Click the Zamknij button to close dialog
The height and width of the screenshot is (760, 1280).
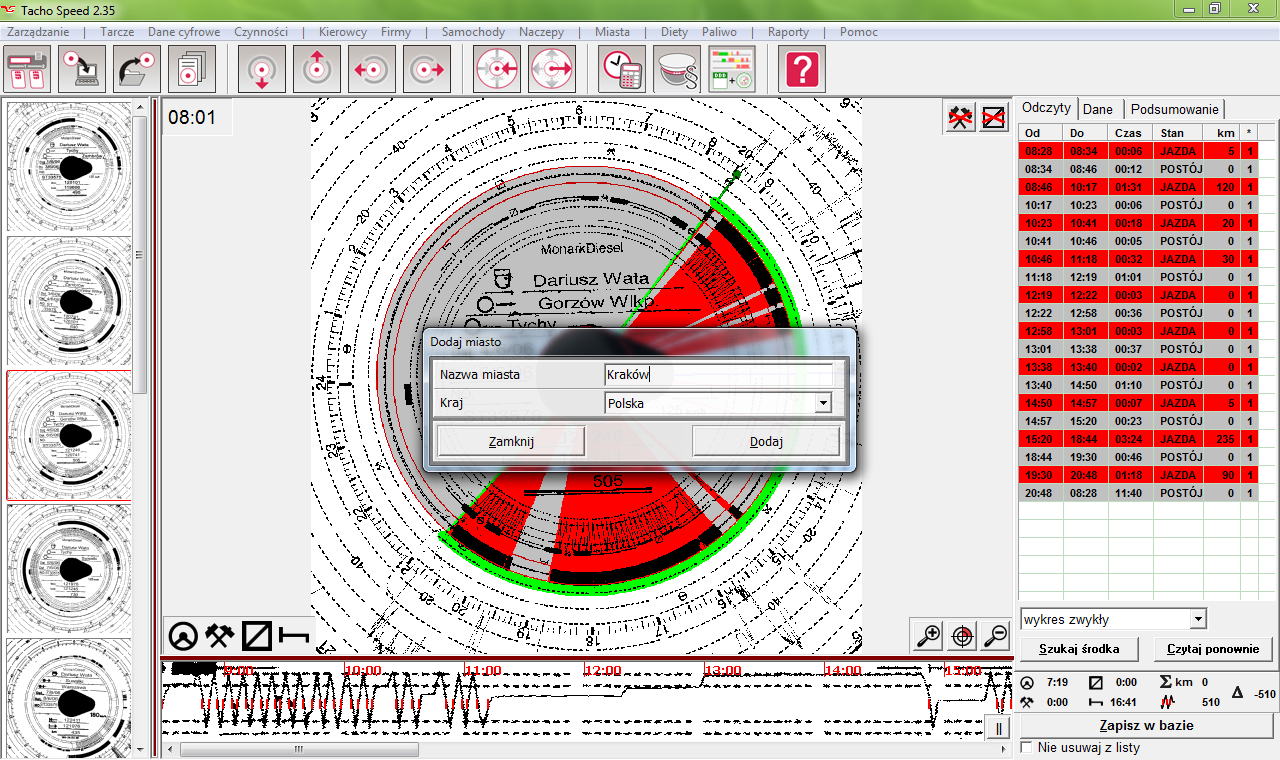click(x=511, y=441)
